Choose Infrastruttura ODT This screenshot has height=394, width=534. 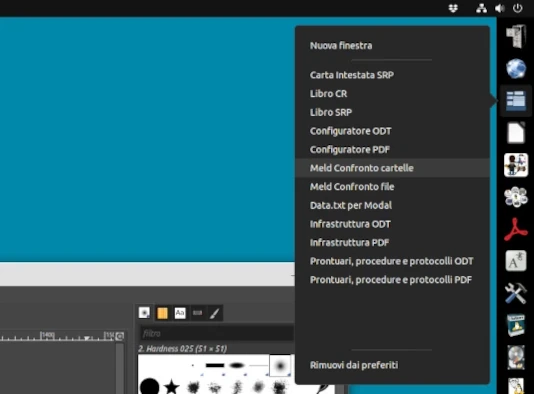coord(392,224)
